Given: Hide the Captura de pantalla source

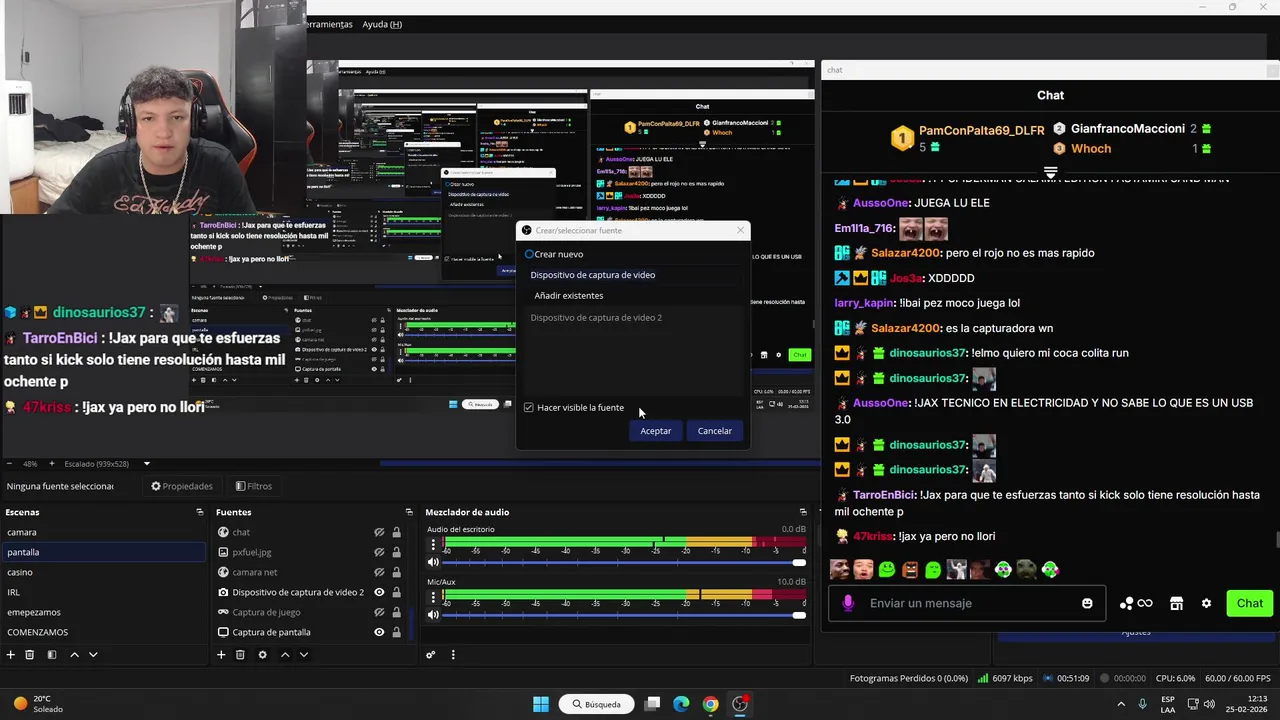Looking at the screenshot, I should pyautogui.click(x=379, y=632).
